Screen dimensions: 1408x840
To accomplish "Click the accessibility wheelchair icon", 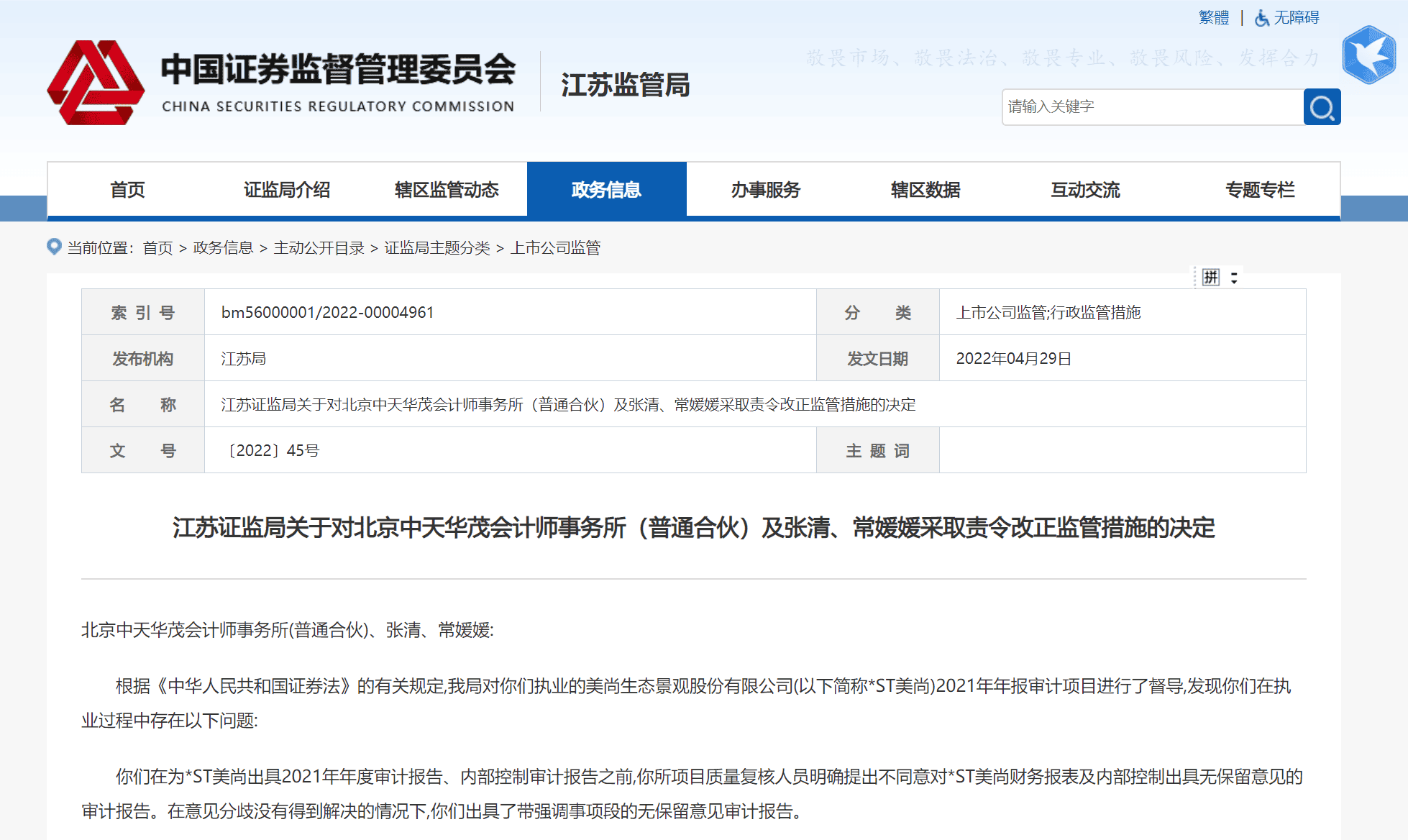I will (x=1261, y=18).
